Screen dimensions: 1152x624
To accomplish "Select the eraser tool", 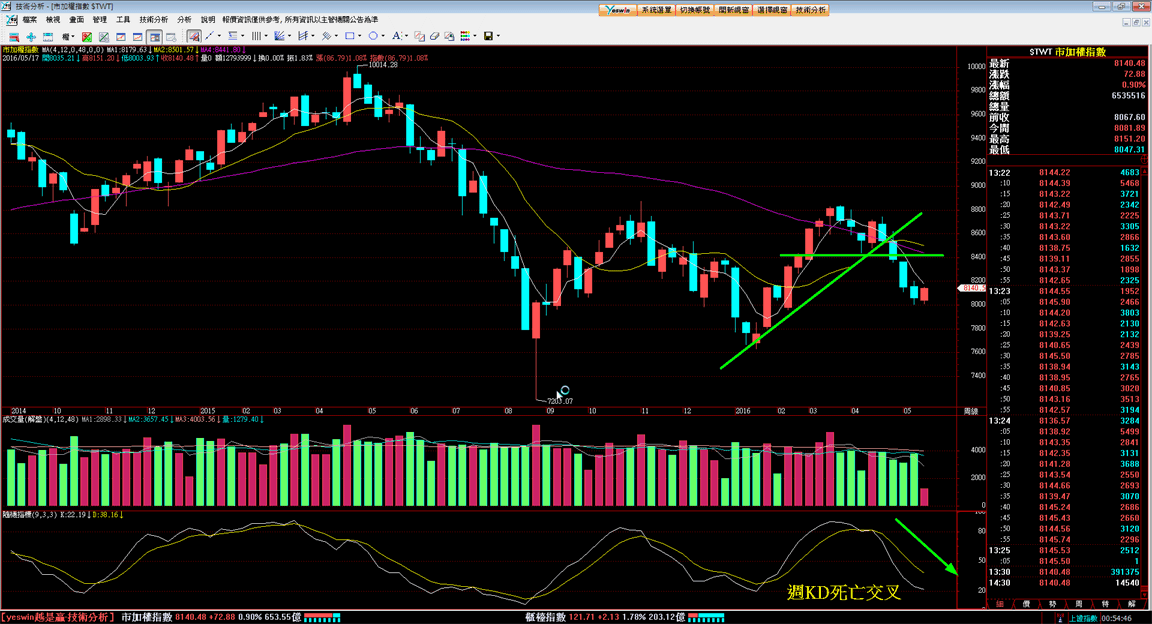I will click(x=434, y=36).
